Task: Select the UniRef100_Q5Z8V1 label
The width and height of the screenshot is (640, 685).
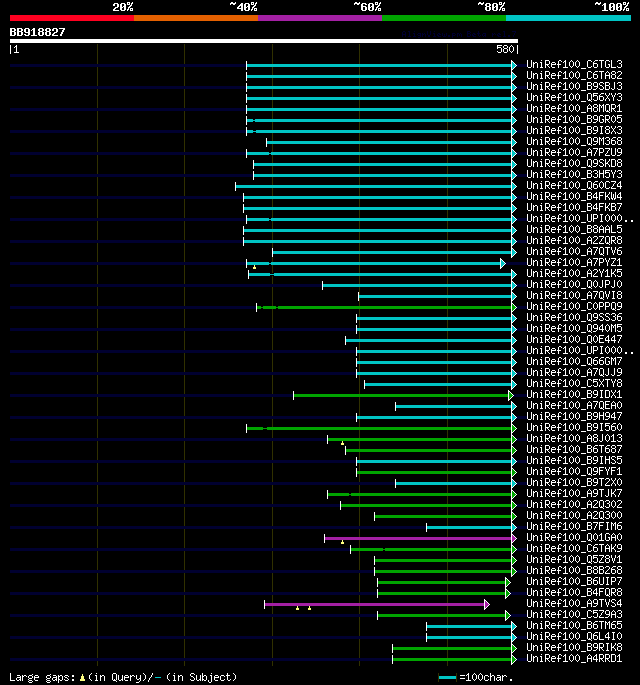Action: tap(574, 559)
